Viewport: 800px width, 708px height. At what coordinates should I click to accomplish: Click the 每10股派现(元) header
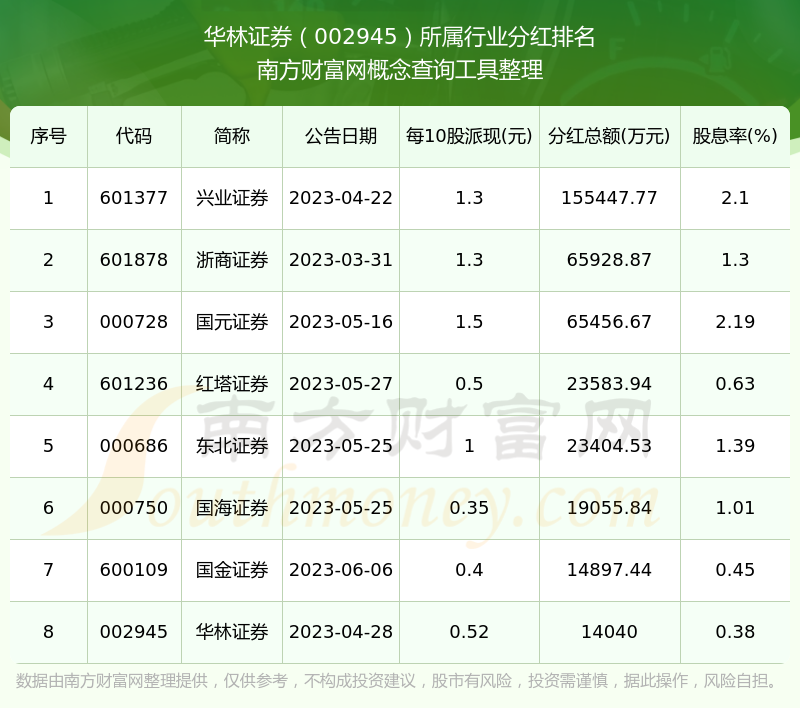click(x=469, y=136)
